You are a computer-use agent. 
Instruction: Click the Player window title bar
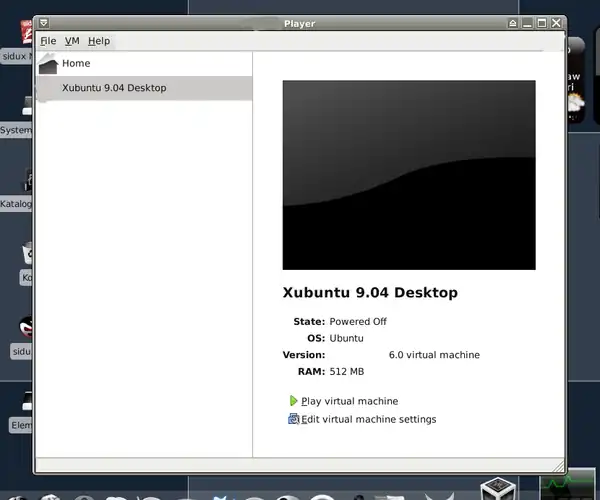click(300, 22)
